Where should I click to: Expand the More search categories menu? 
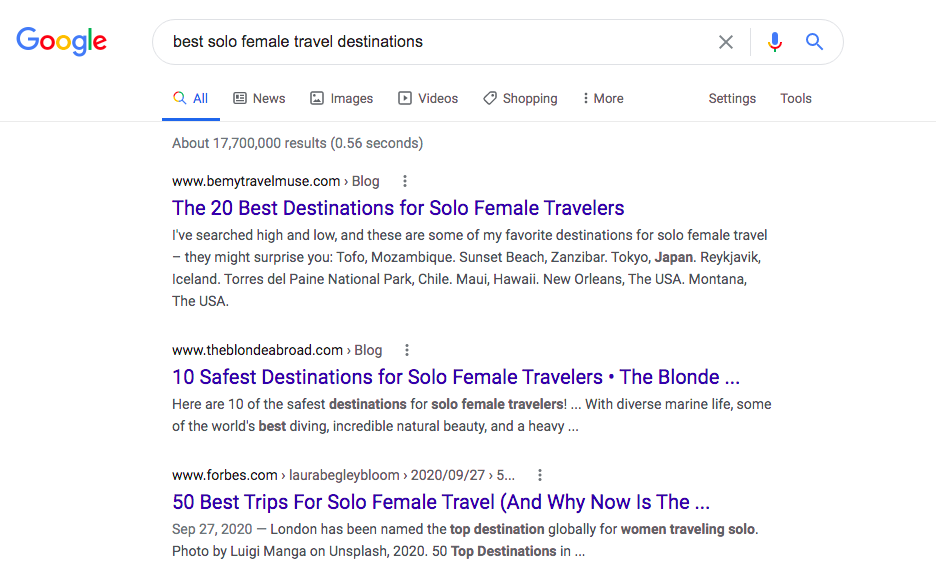click(603, 99)
